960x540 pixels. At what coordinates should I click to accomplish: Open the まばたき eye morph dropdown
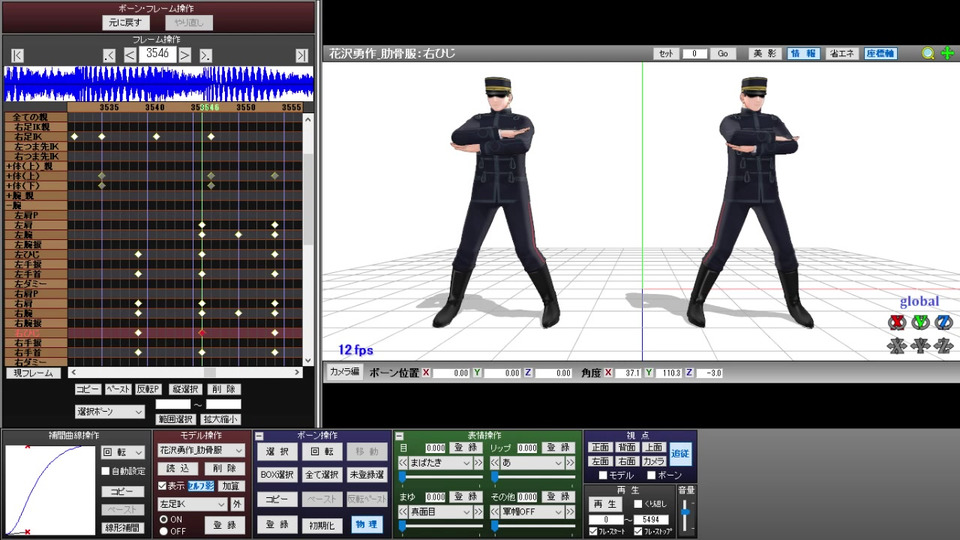[438, 463]
